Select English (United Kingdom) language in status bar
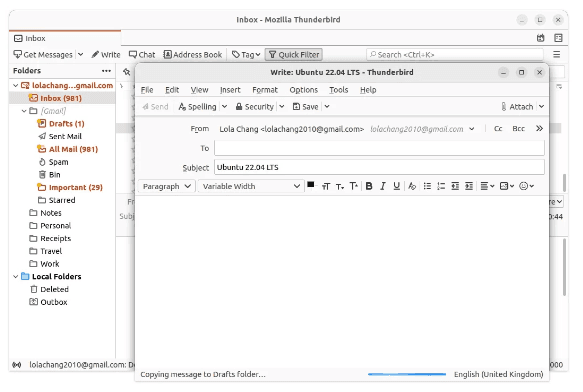Image resolution: width=583 pixels, height=392 pixels. (x=498, y=375)
